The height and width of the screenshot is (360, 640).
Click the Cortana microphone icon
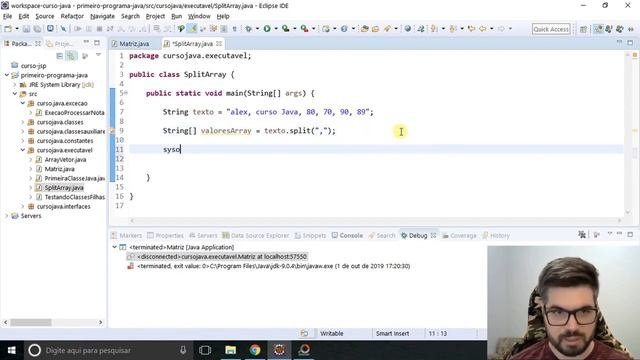[183, 350]
